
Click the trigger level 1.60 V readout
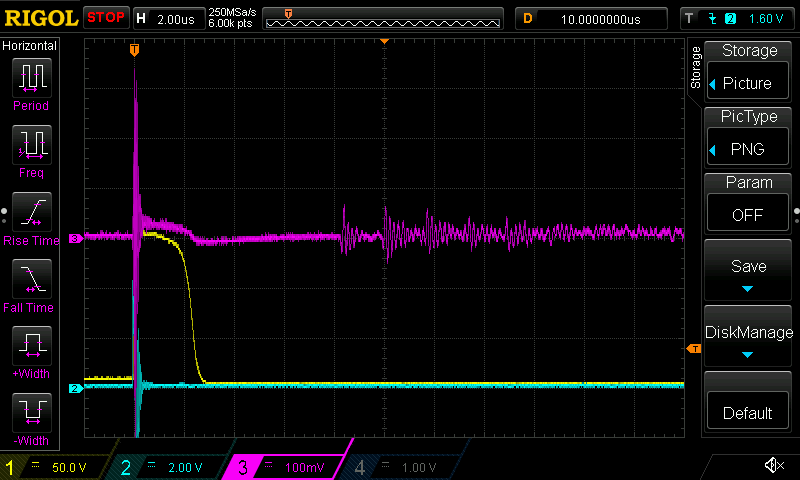(766, 19)
